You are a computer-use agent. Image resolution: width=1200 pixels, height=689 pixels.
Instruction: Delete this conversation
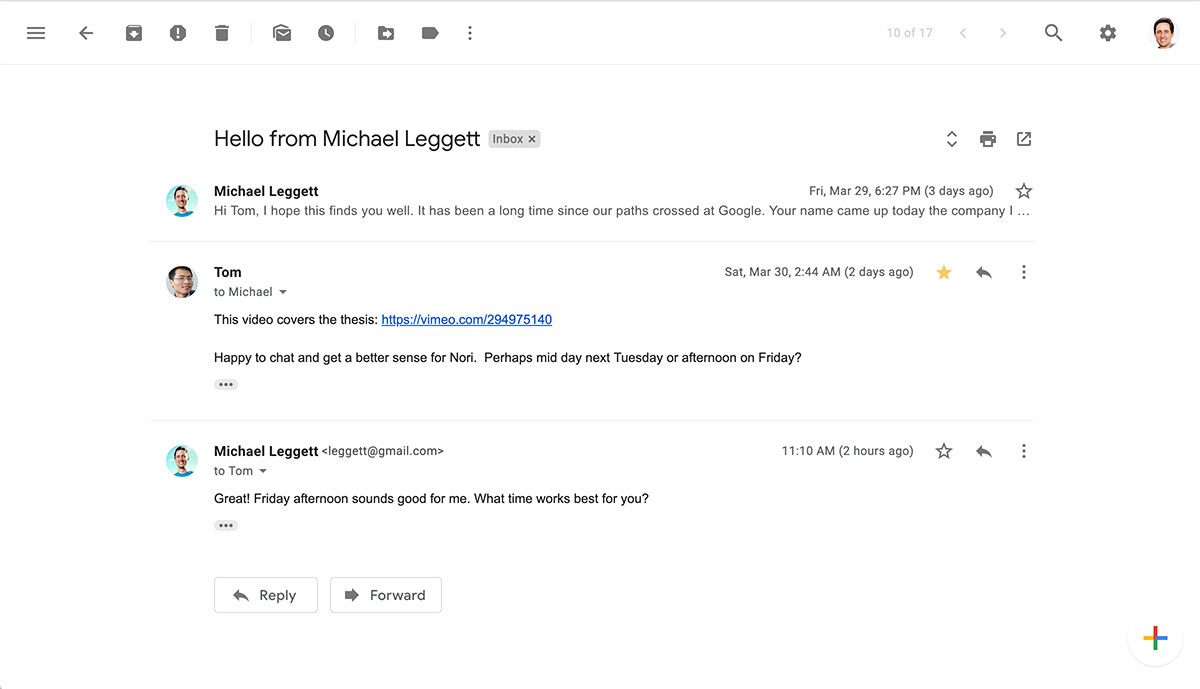point(222,32)
